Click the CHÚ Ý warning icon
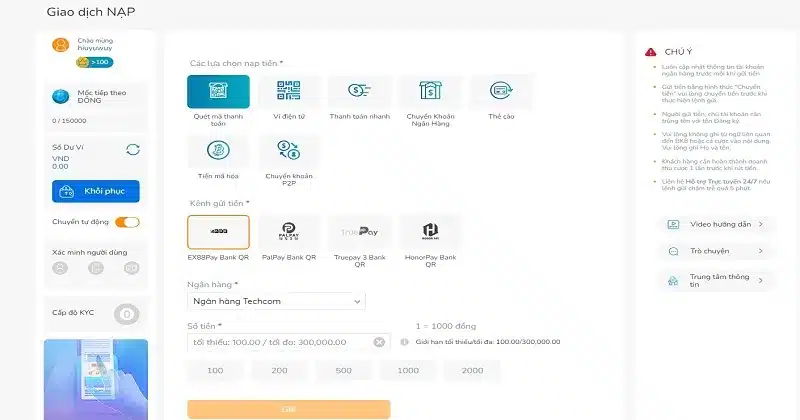800x420 pixels. click(651, 52)
